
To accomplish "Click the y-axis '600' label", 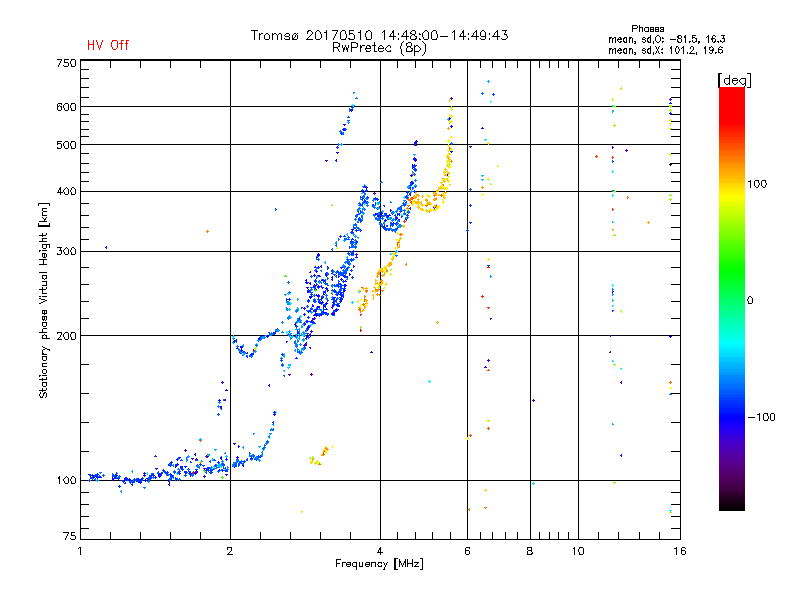I will point(66,107).
